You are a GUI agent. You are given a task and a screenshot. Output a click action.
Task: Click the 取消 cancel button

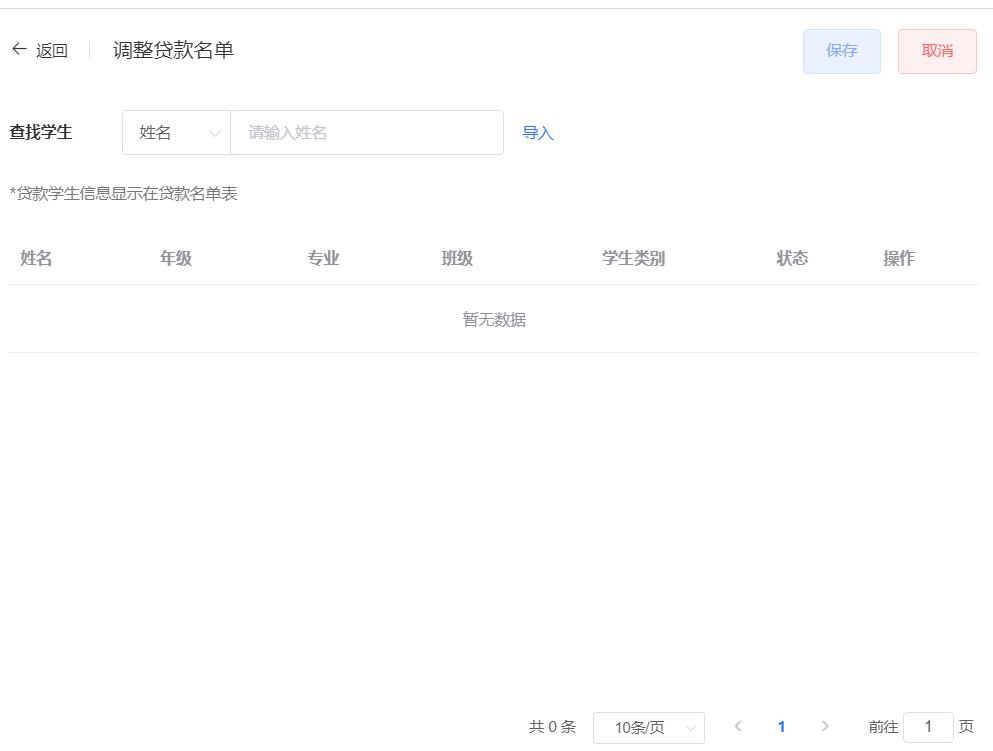[x=936, y=51]
